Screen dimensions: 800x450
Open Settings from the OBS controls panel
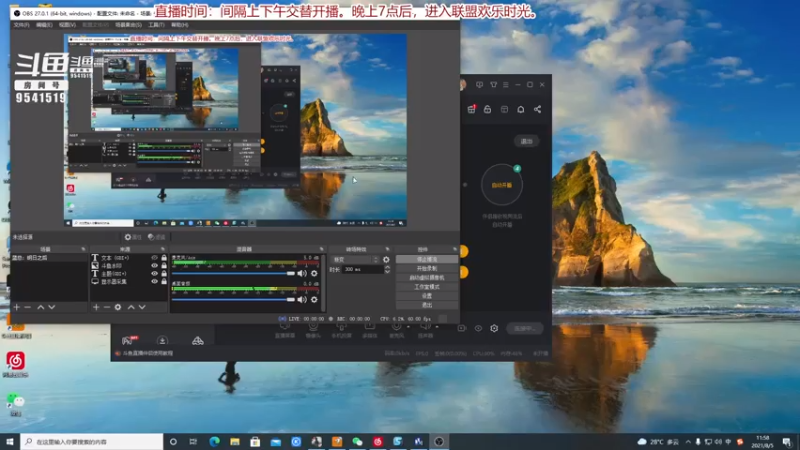[x=427, y=296]
